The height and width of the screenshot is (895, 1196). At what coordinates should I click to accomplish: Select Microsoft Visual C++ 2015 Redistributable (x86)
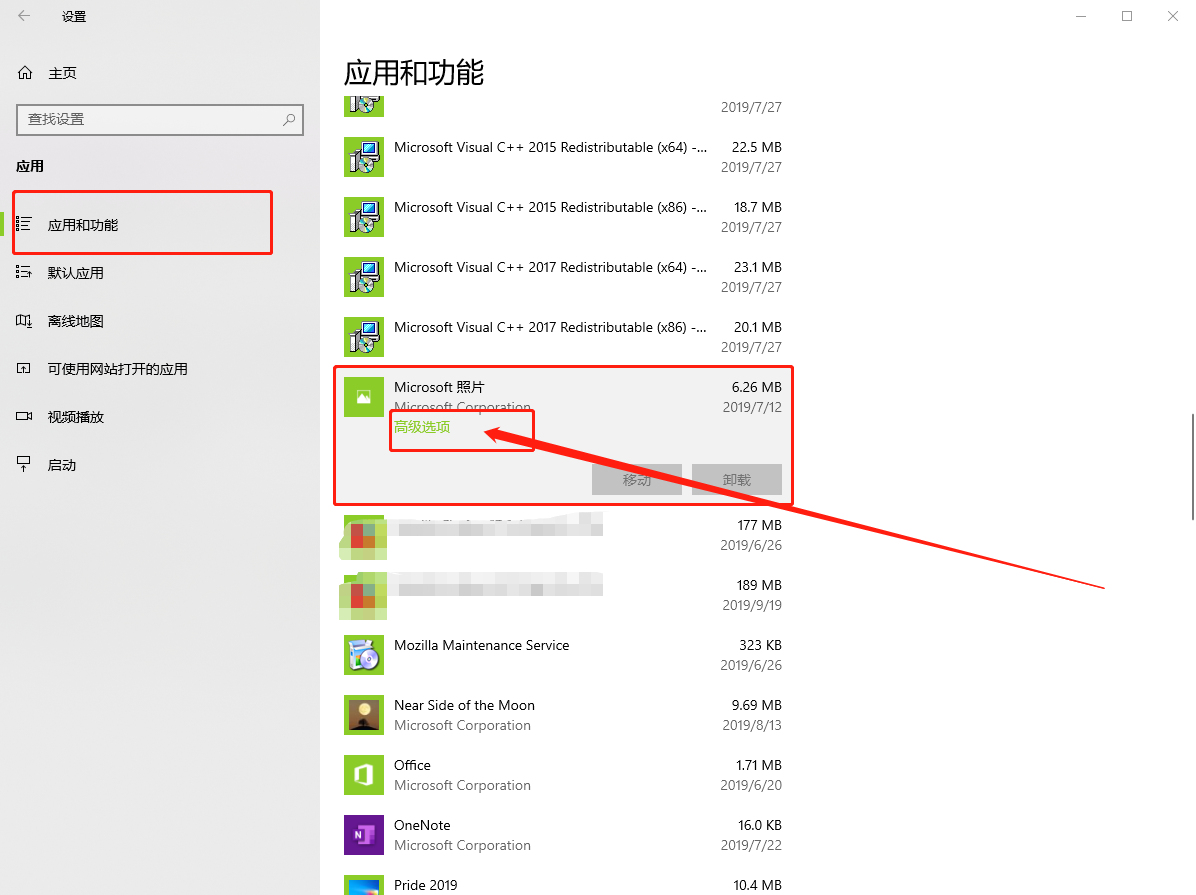point(551,208)
